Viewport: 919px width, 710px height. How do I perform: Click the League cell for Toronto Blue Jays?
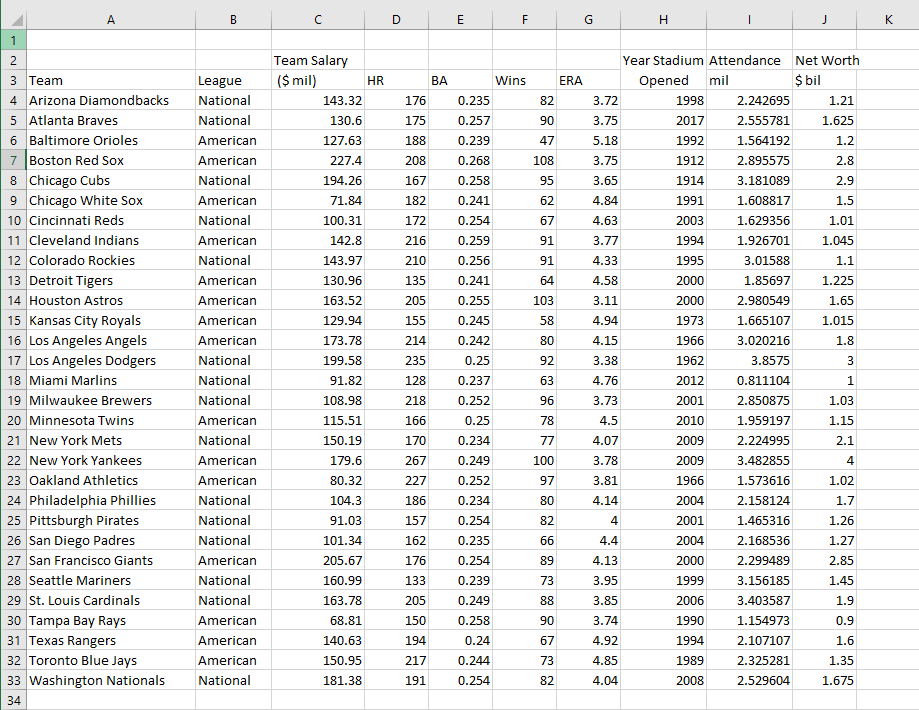(232, 660)
